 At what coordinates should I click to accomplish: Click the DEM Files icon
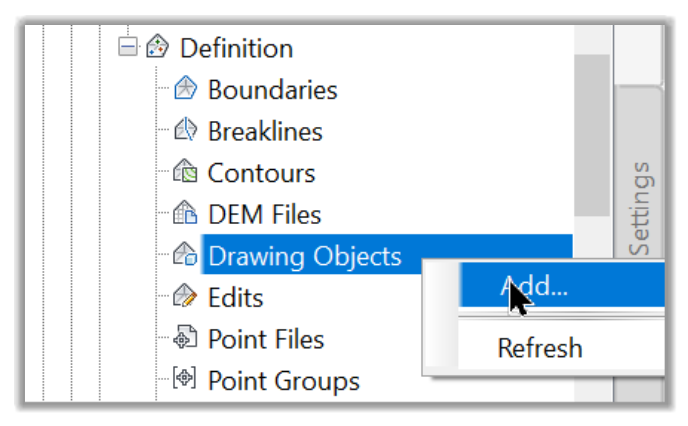tap(185, 213)
